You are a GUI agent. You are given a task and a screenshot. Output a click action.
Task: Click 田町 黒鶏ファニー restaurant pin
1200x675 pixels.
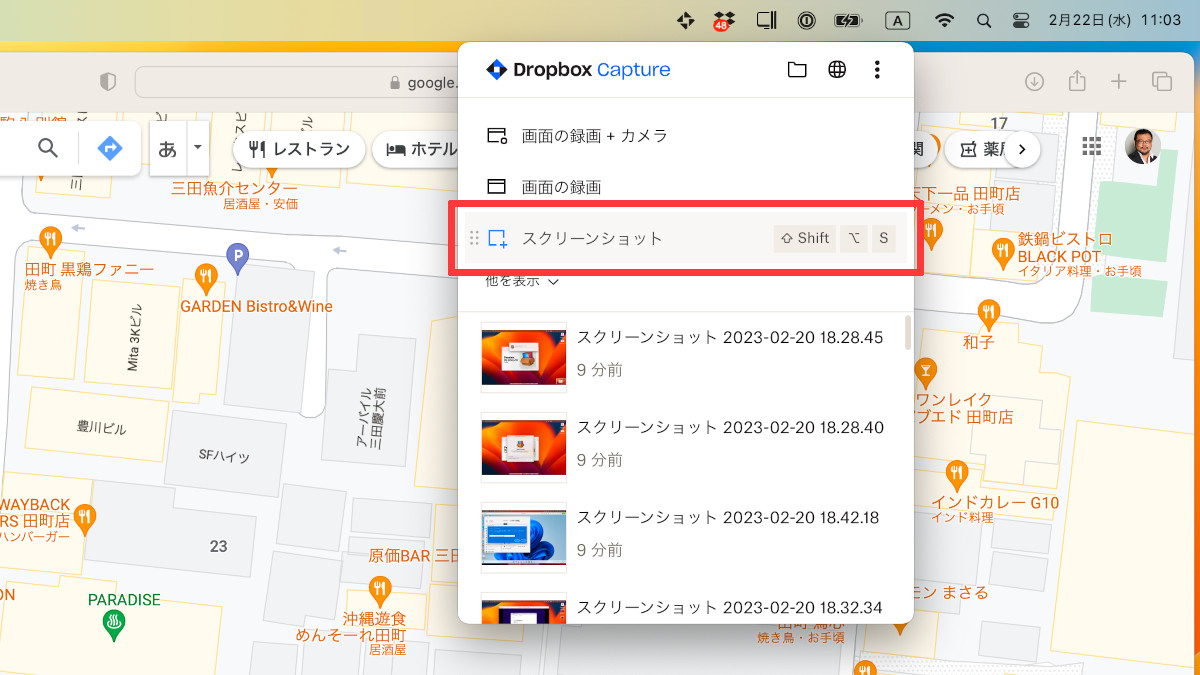click(x=51, y=240)
